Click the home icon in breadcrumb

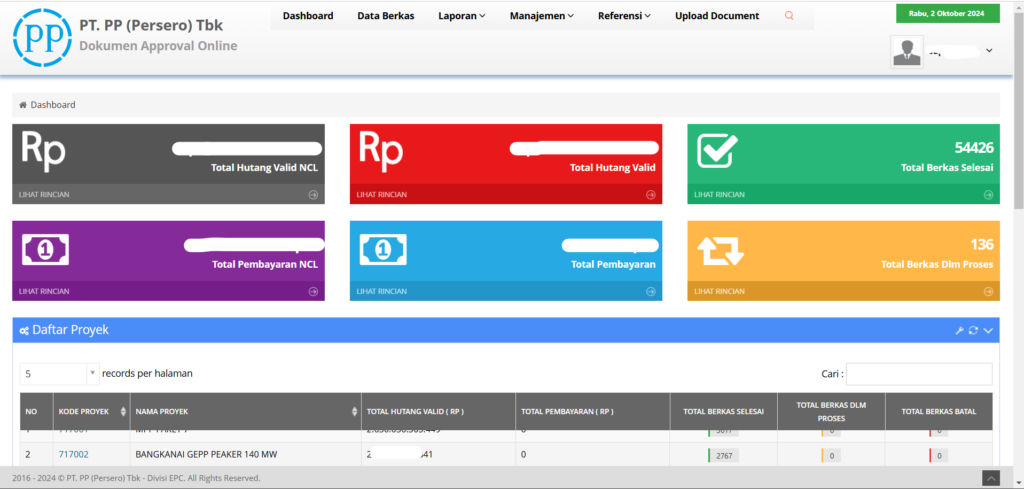(23, 105)
